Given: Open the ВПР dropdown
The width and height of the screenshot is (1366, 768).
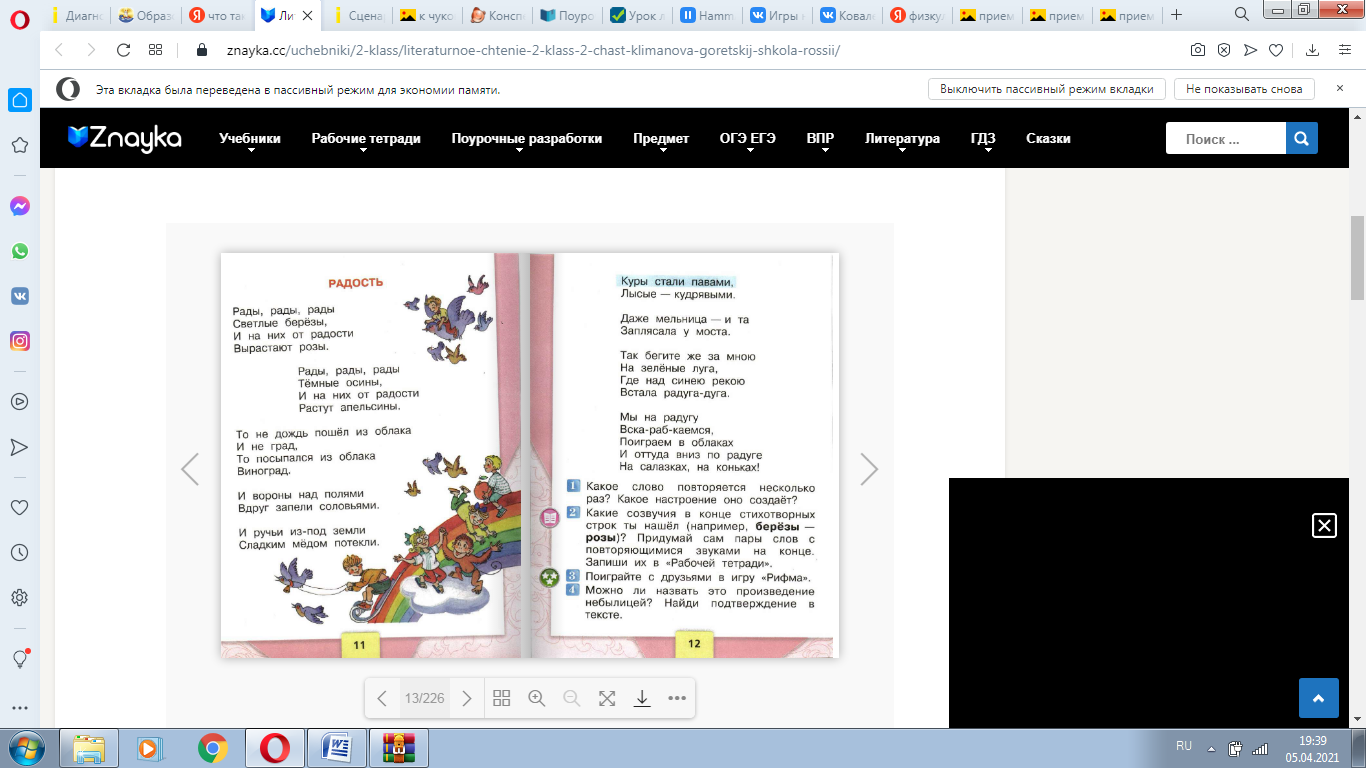Looking at the screenshot, I should tap(820, 139).
